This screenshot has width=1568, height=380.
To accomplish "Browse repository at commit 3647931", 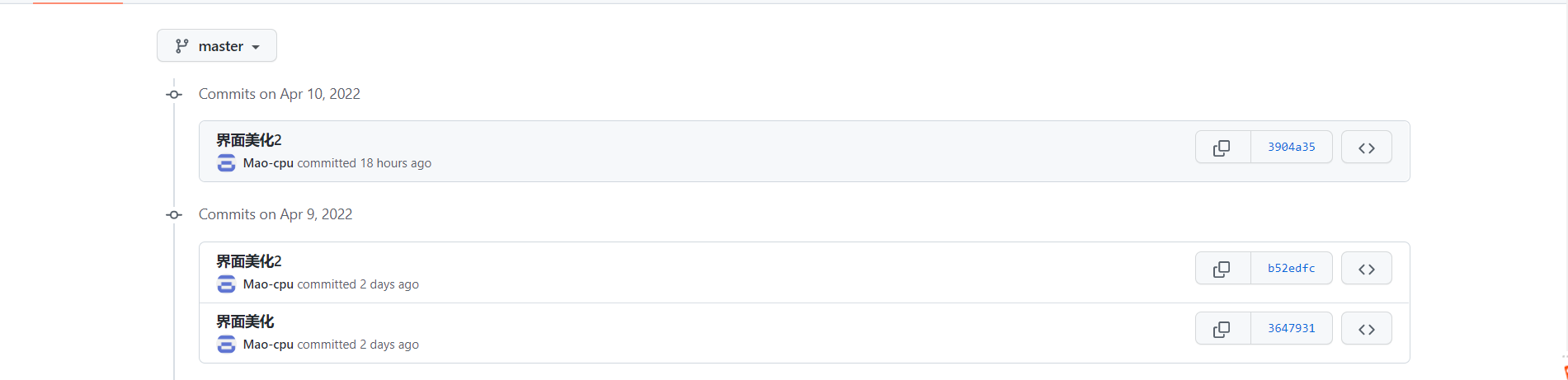I will (1366, 329).
